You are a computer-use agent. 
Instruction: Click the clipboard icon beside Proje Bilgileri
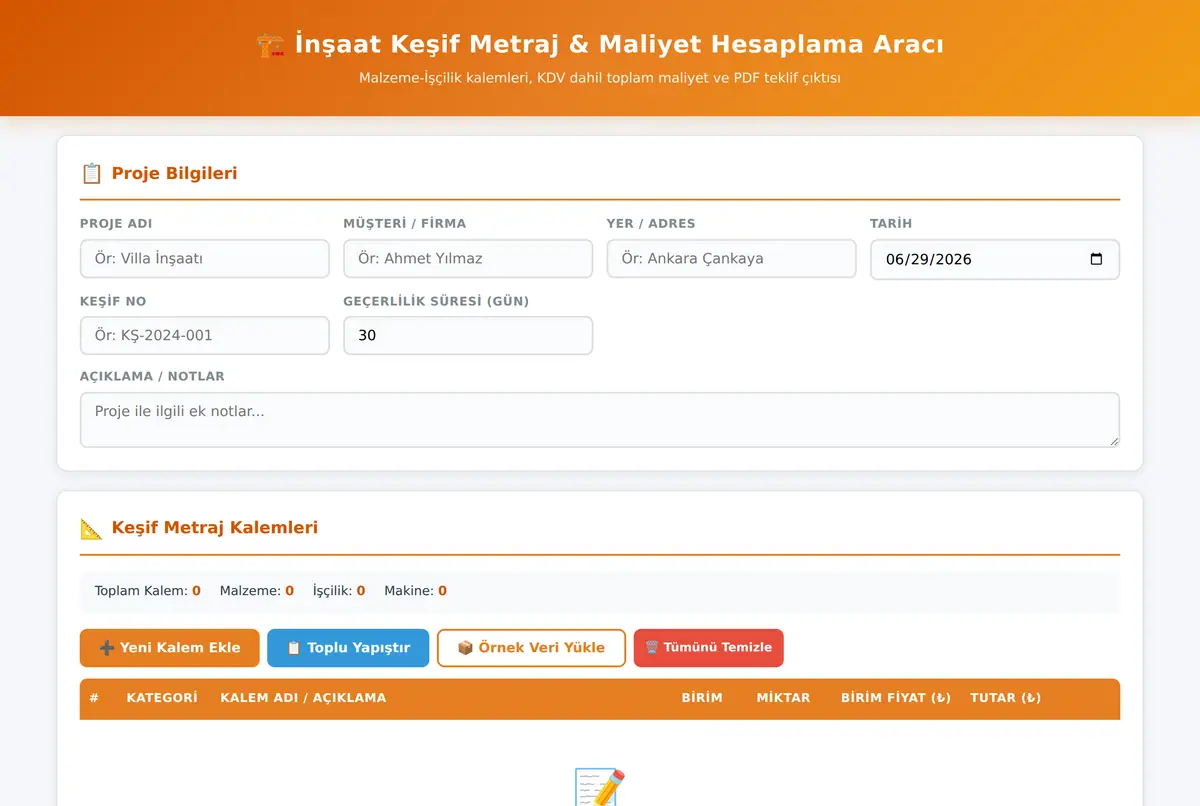point(91,173)
